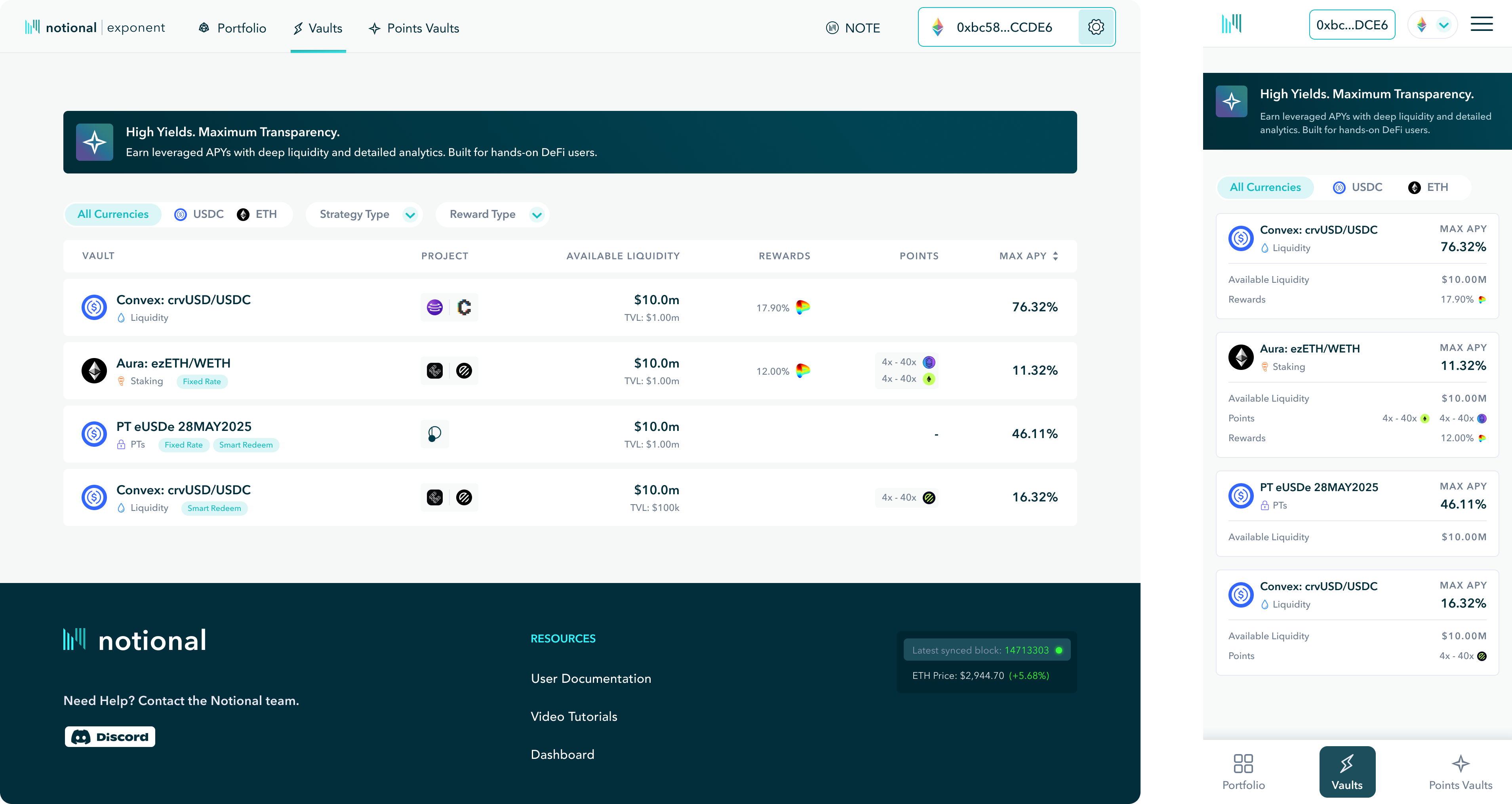Open the mobile network selector chevron
Image resolution: width=1512 pixels, height=804 pixels.
coord(1443,25)
